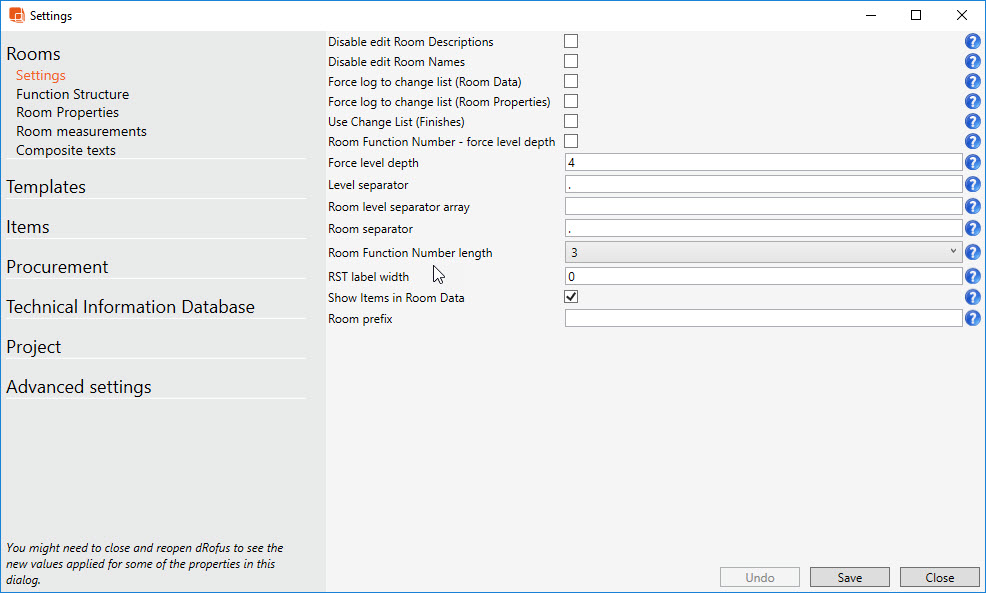Click into the Room prefix text field

pyautogui.click(x=763, y=319)
